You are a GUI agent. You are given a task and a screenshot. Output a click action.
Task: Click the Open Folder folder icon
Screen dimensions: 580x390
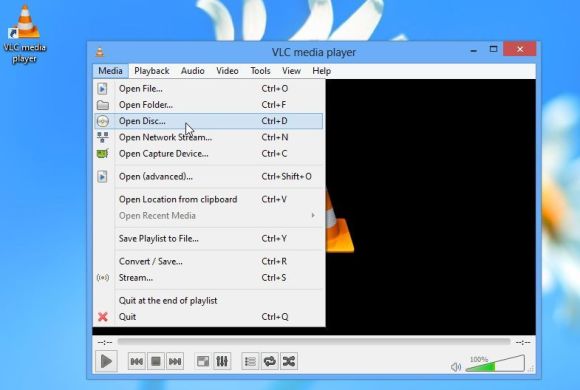click(x=102, y=105)
